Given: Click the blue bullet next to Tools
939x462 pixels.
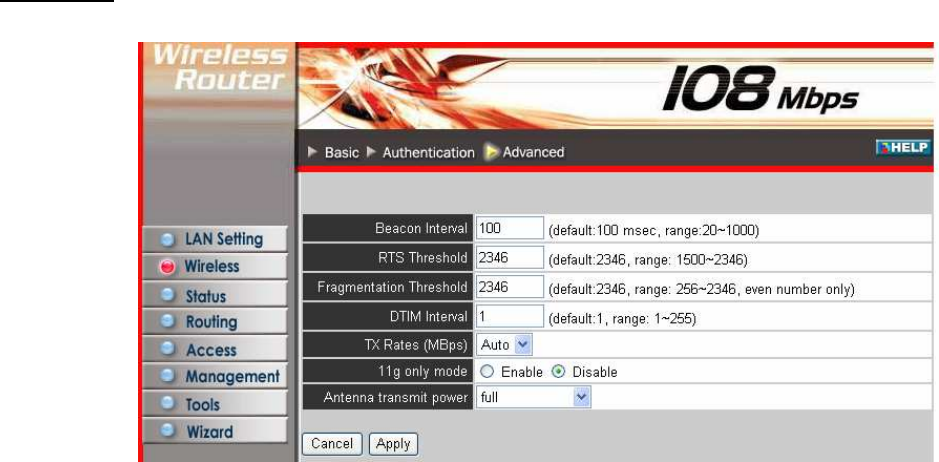Looking at the screenshot, I should (168, 404).
